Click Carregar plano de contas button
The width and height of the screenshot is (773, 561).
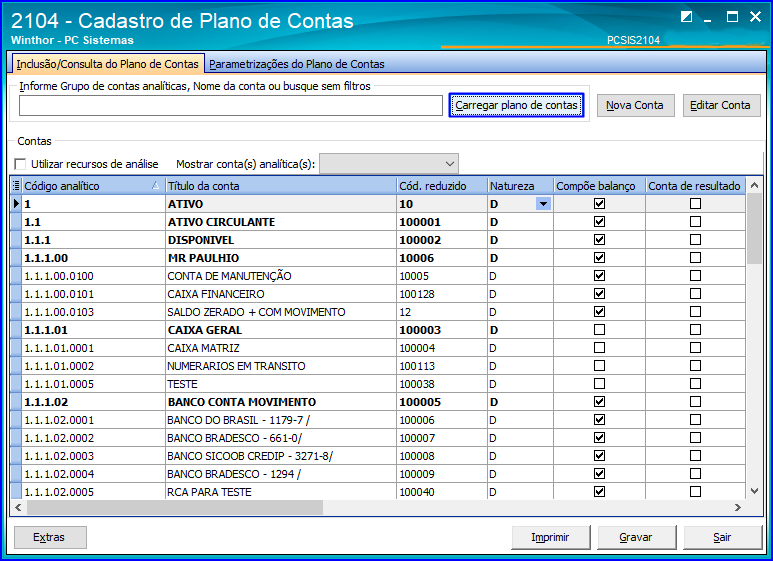[x=516, y=105]
